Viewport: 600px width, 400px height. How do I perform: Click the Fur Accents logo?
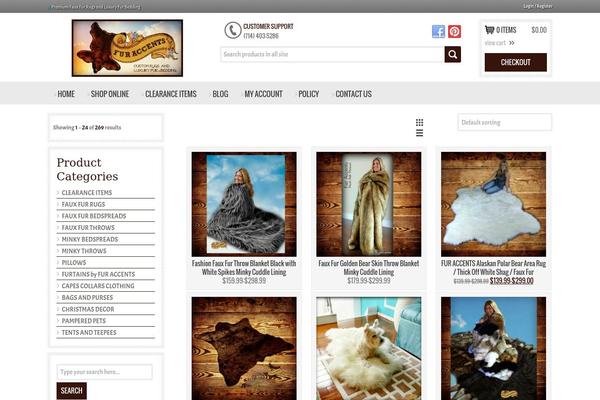tap(127, 48)
